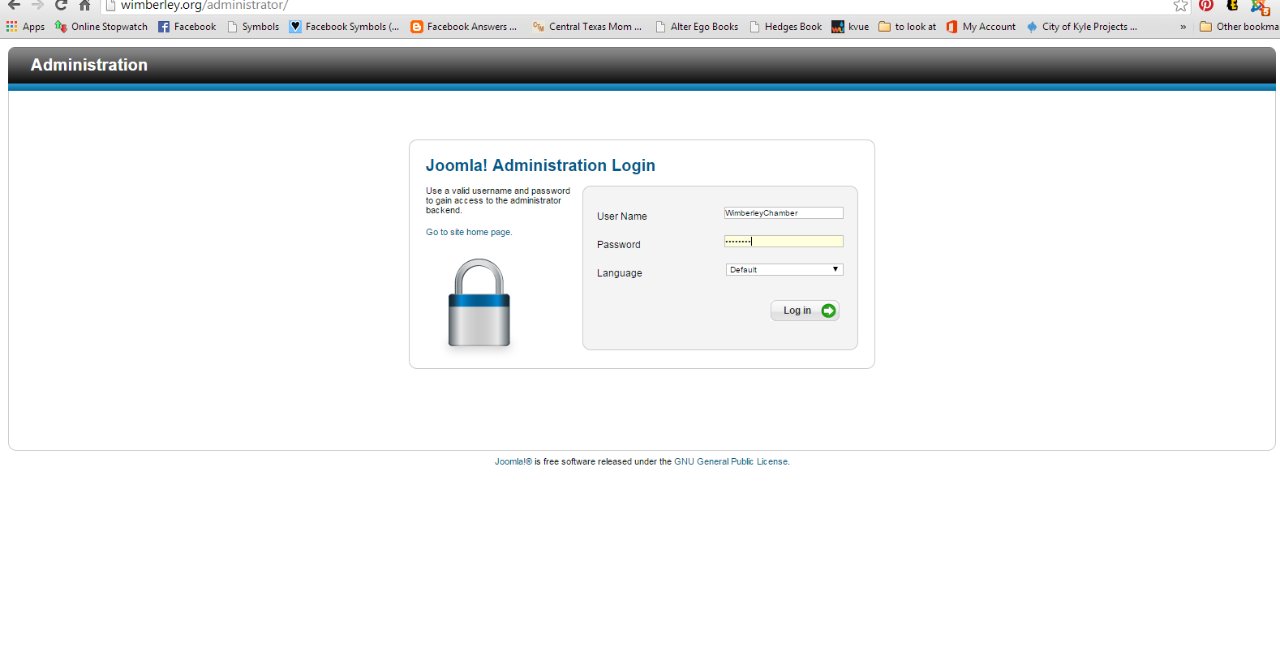Screen dimensions: 1280x660
Task: Click the padlock image
Action: [x=479, y=304]
